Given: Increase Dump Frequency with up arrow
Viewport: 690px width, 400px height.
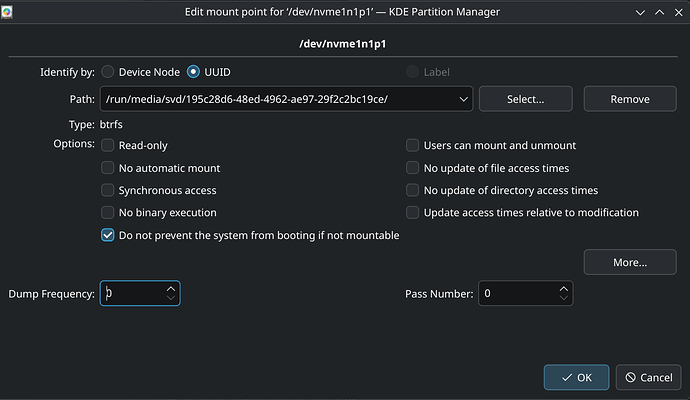Looking at the screenshot, I should [171, 289].
